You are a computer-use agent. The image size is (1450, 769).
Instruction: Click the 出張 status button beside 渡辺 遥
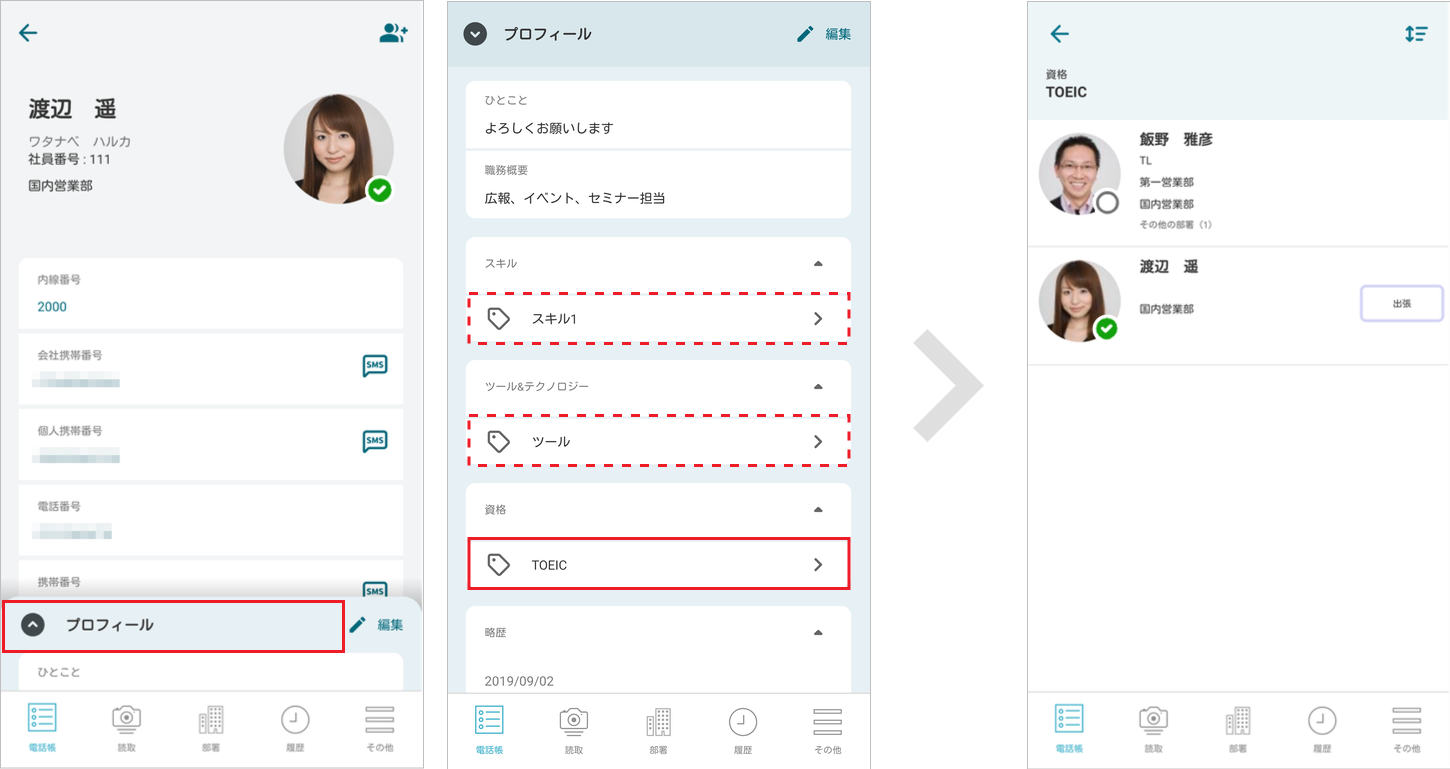point(1401,304)
